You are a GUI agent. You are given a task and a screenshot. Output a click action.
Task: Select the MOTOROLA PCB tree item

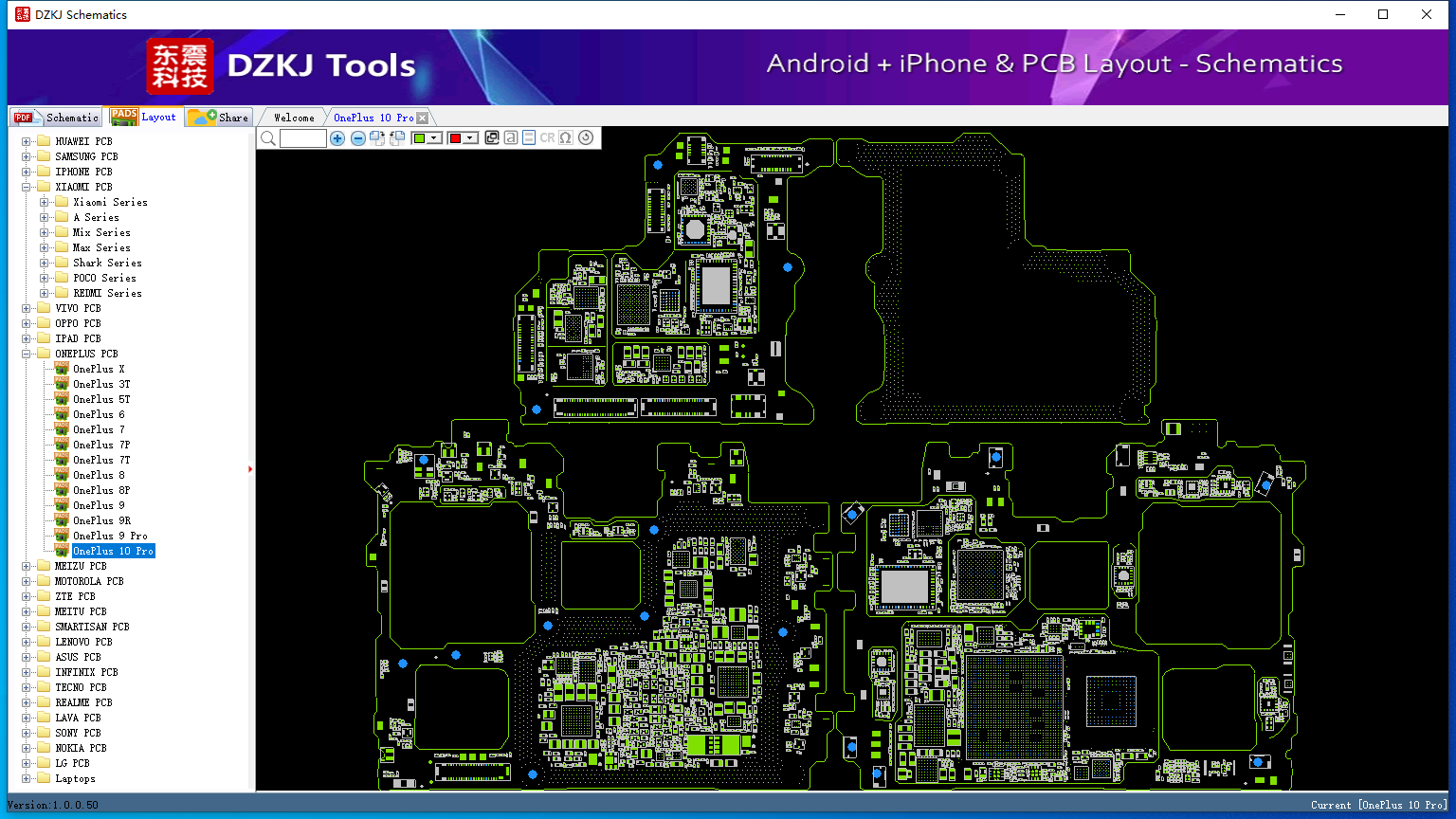[x=89, y=581]
